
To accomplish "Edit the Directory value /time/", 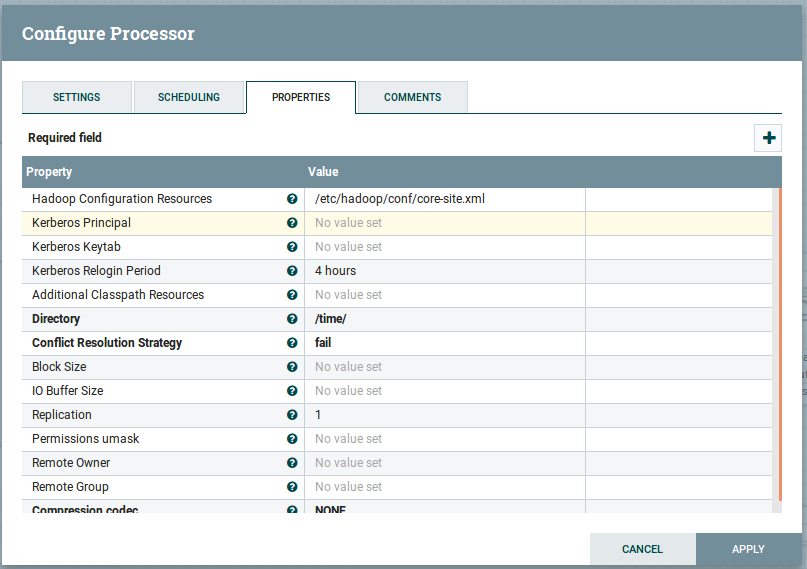I will (444, 319).
